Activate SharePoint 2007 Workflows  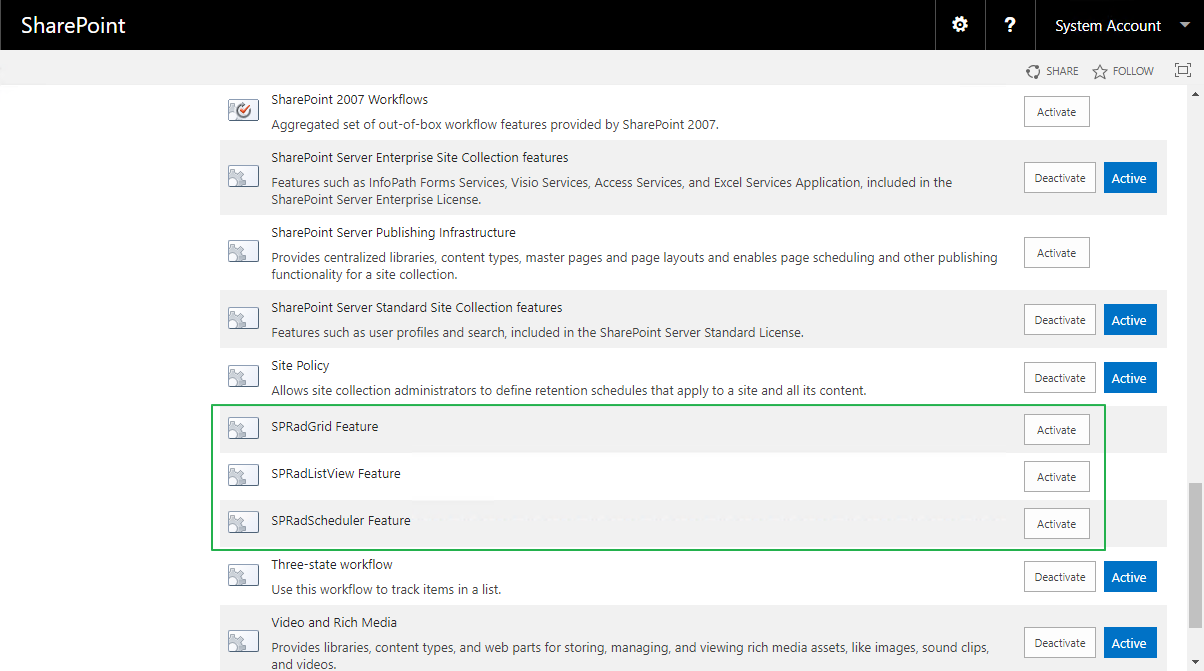tap(1056, 112)
